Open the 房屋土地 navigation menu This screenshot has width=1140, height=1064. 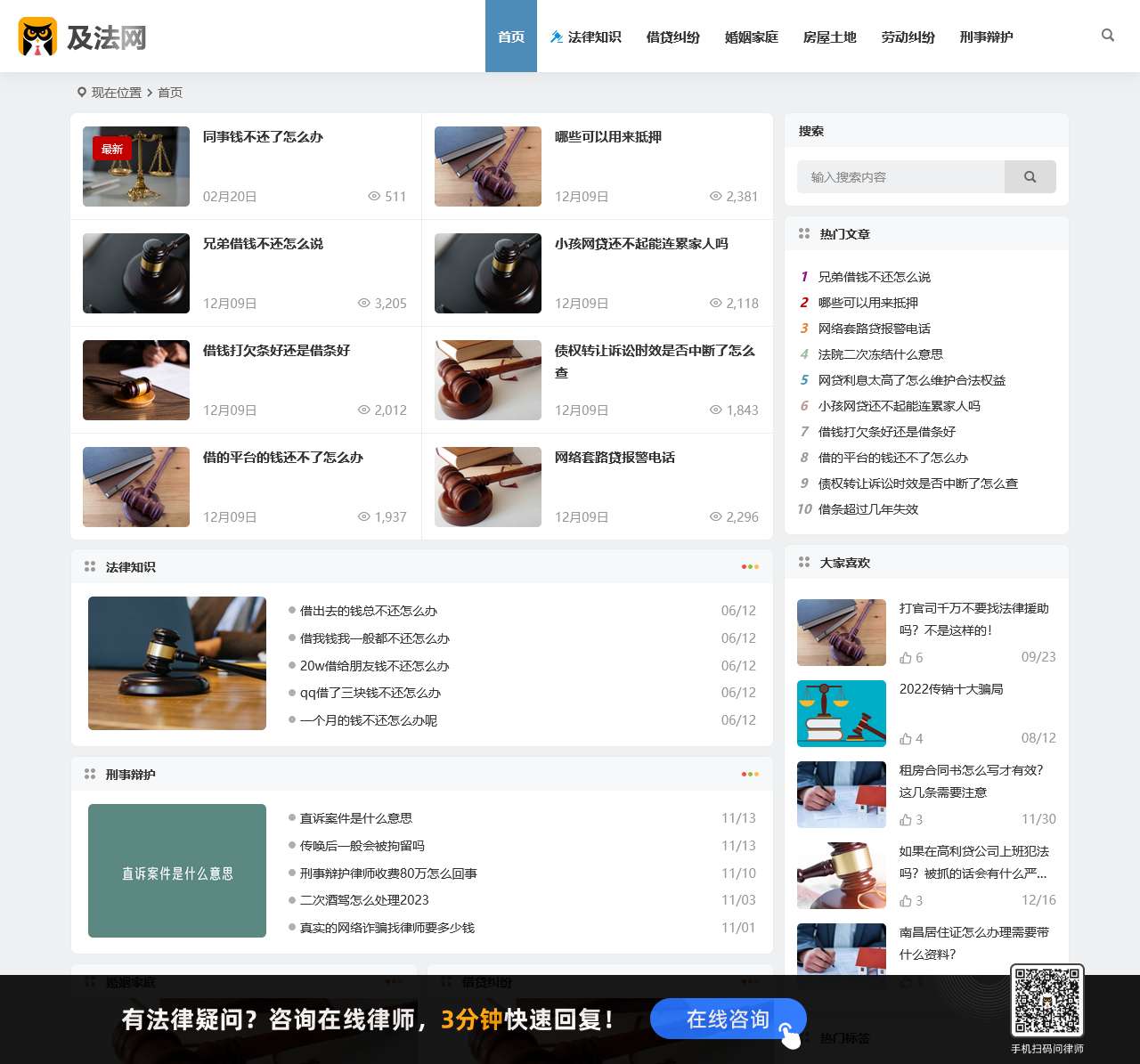pos(830,37)
